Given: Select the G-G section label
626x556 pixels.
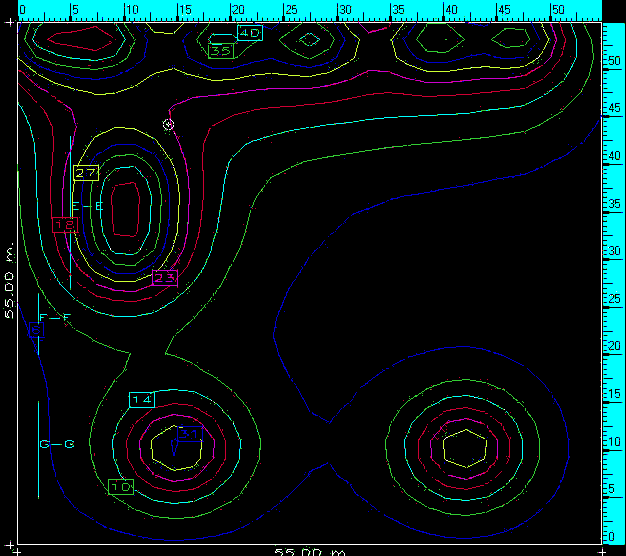Looking at the screenshot, I should coord(57,444).
